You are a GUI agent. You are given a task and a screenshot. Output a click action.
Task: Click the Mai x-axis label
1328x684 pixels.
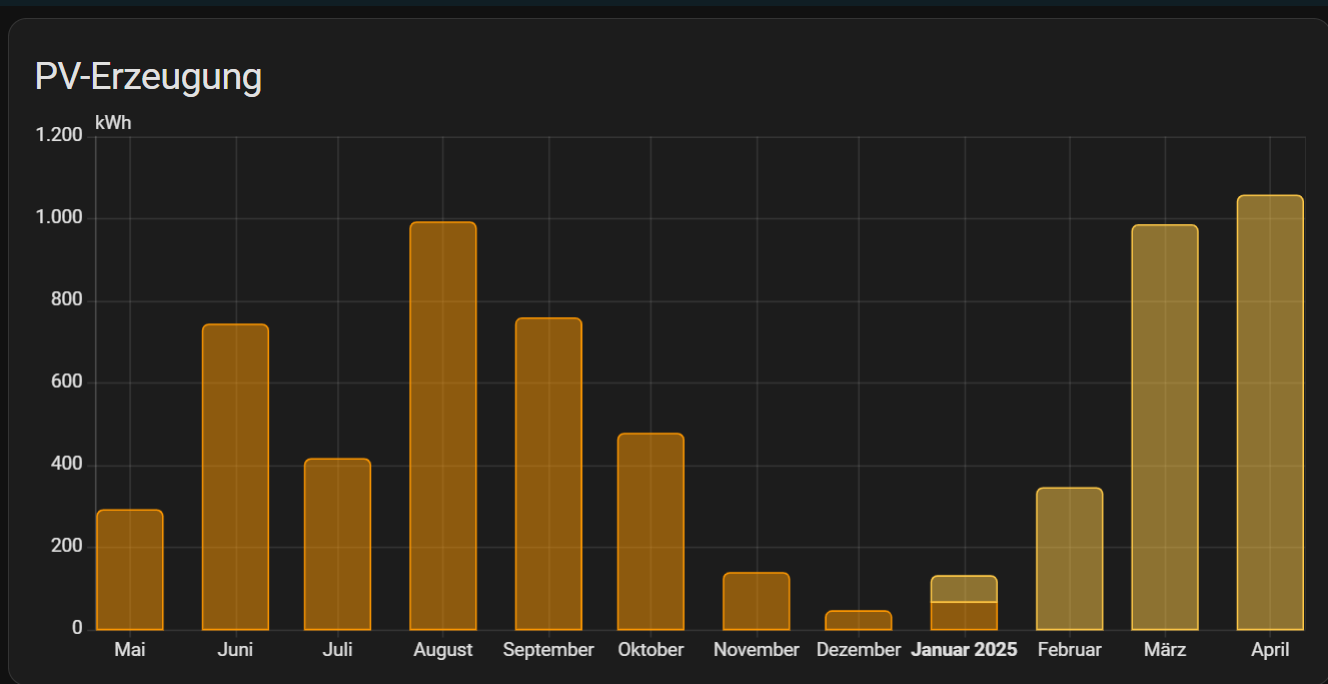(130, 650)
